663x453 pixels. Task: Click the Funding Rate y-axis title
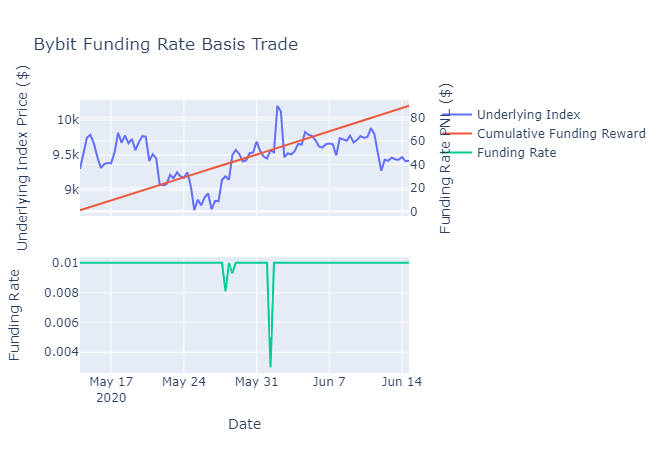click(x=14, y=315)
